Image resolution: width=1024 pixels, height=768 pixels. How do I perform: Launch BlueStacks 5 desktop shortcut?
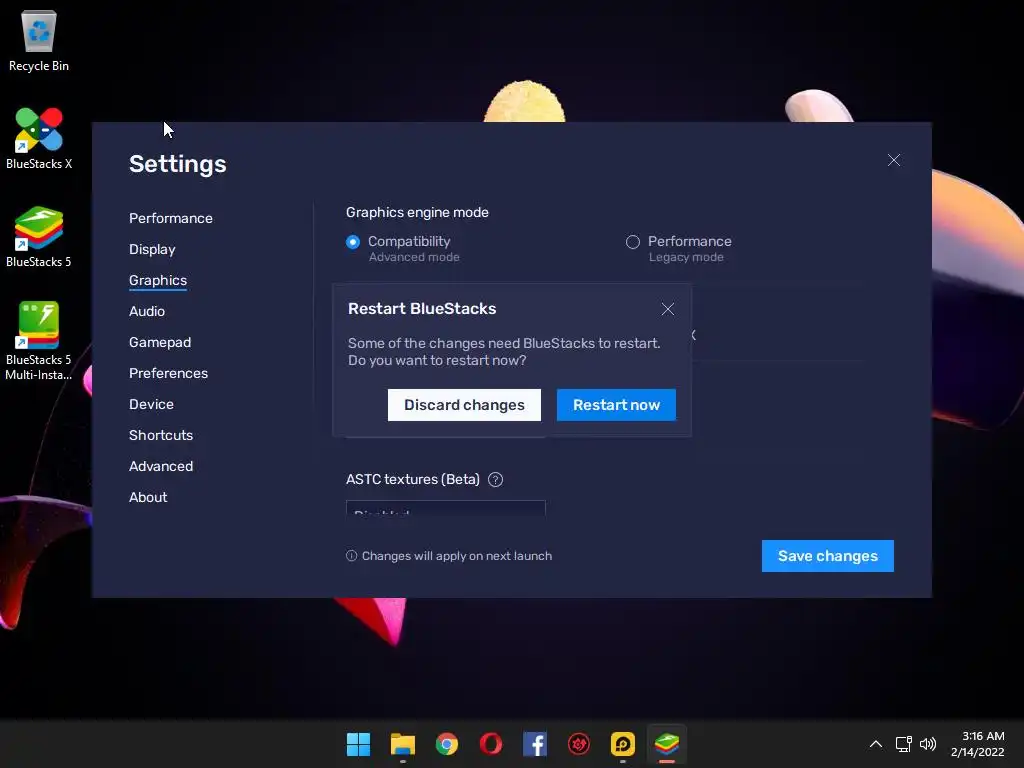point(39,236)
